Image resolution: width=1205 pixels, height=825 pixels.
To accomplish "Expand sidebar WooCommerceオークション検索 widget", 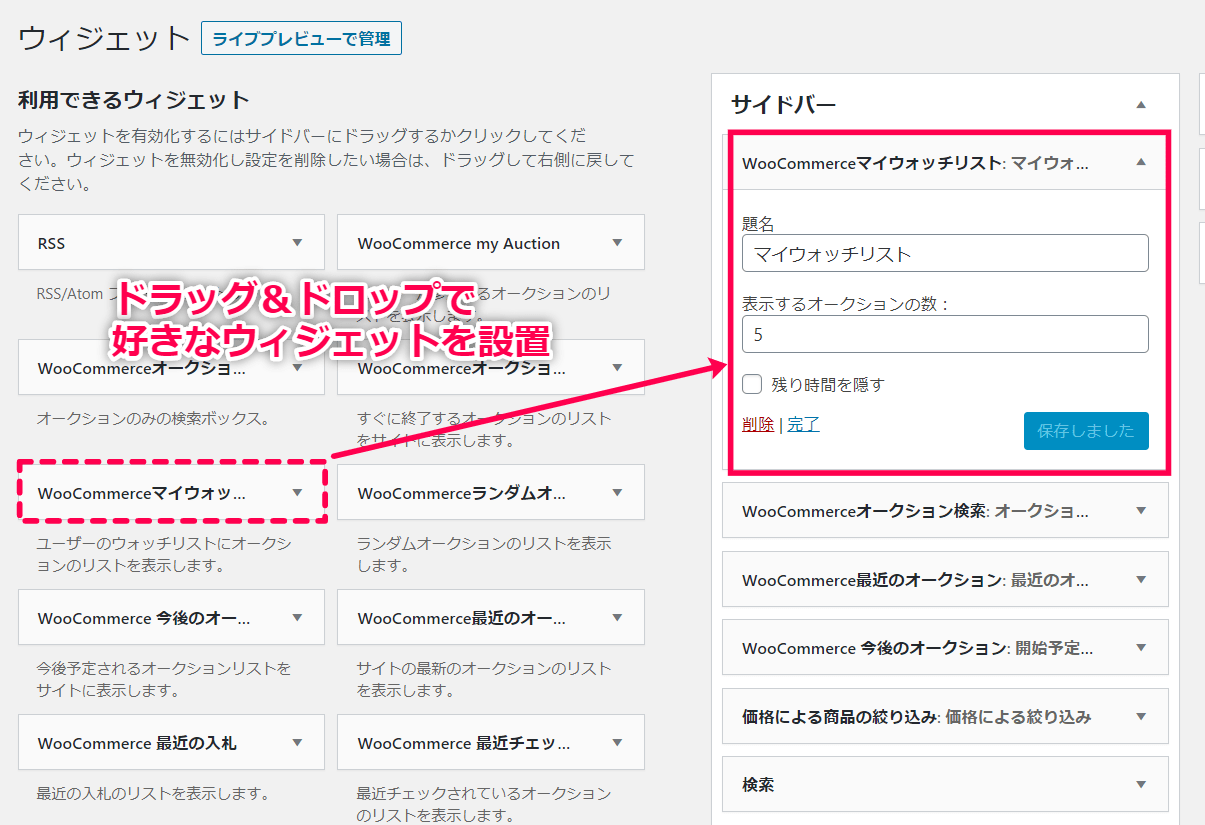I will [1141, 510].
